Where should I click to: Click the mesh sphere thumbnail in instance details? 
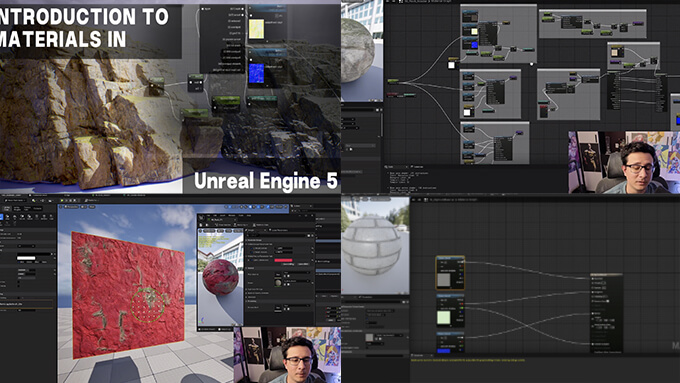pos(278,283)
